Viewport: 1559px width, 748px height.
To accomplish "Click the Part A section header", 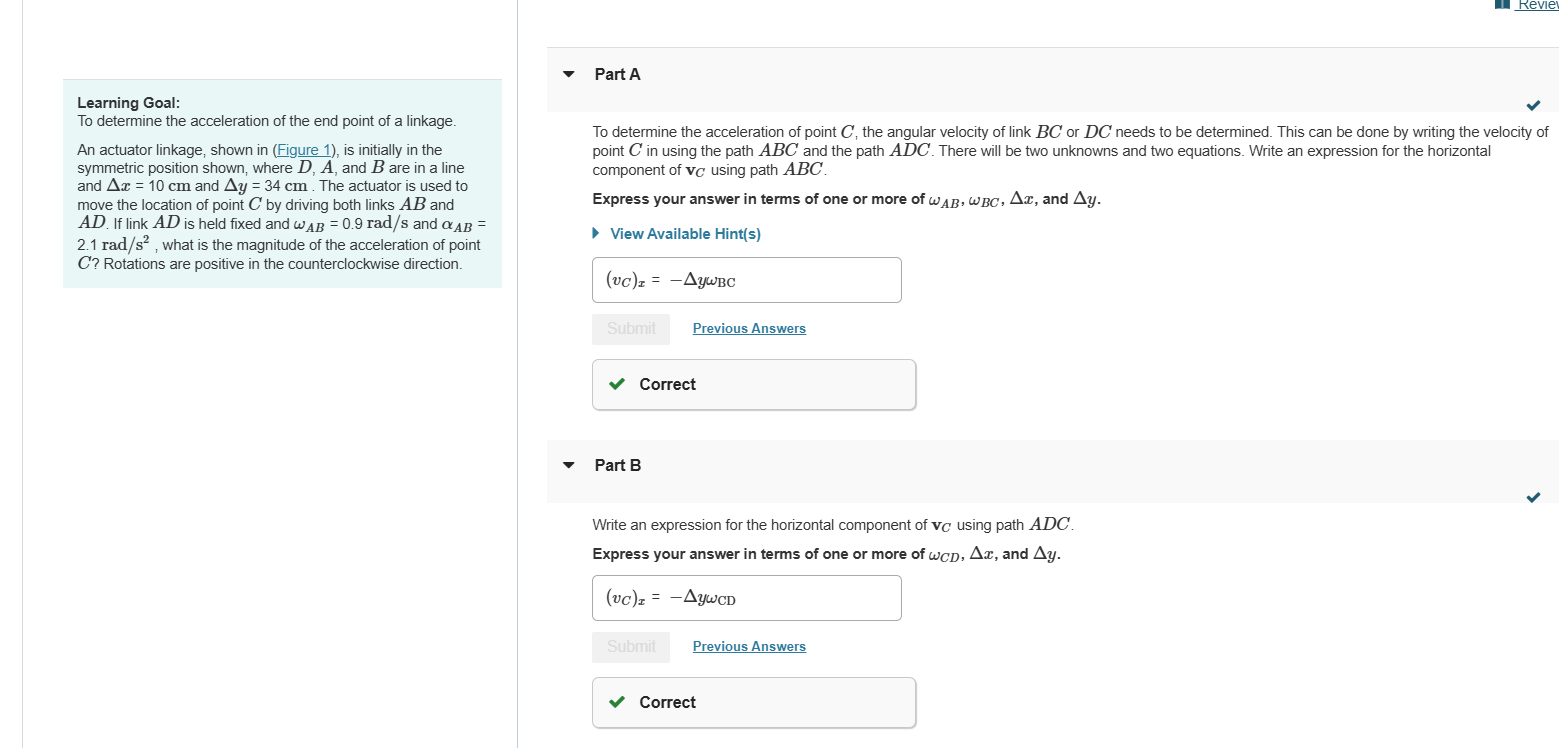I will click(617, 73).
